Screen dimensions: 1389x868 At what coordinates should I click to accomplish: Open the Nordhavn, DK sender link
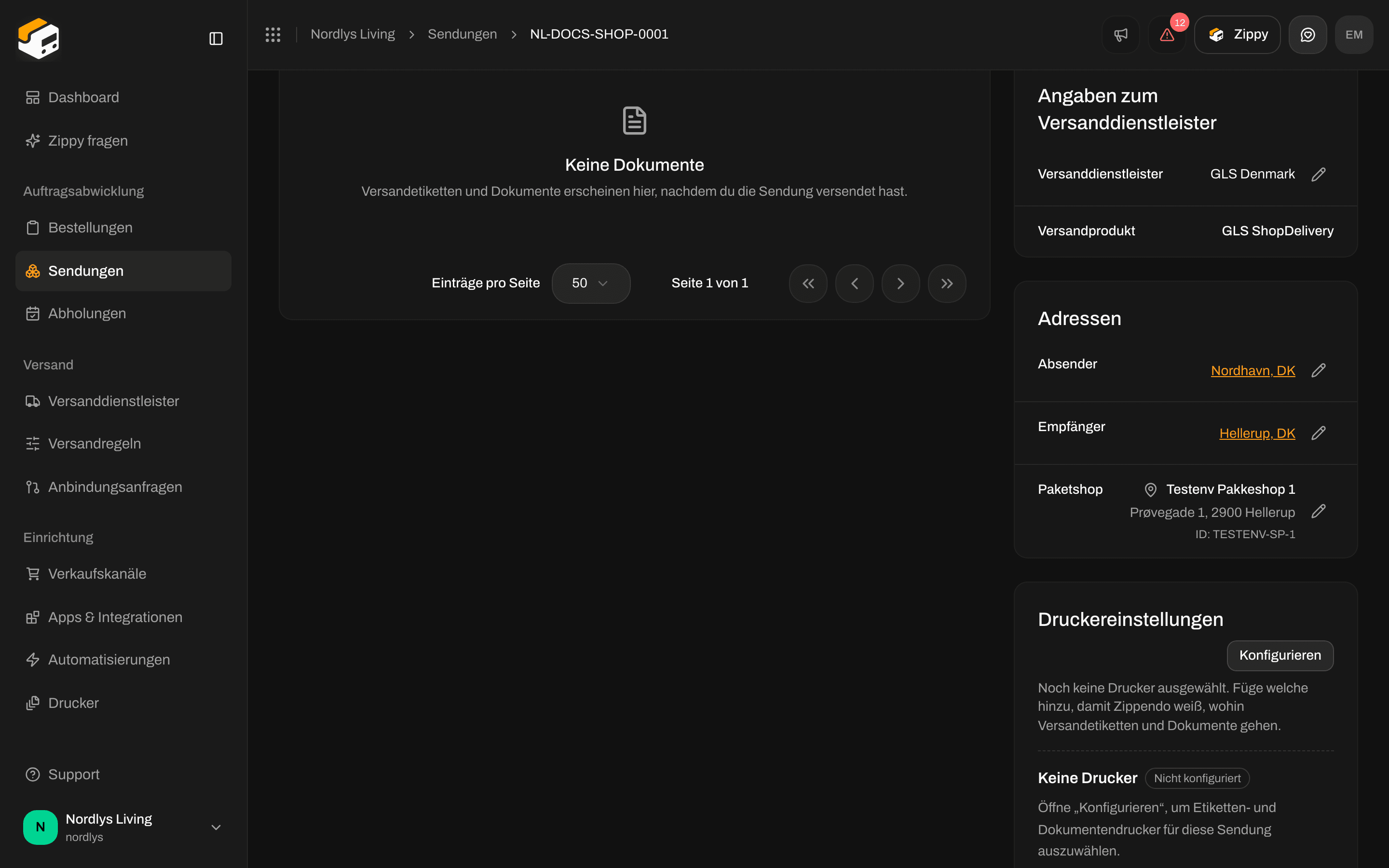point(1253,371)
